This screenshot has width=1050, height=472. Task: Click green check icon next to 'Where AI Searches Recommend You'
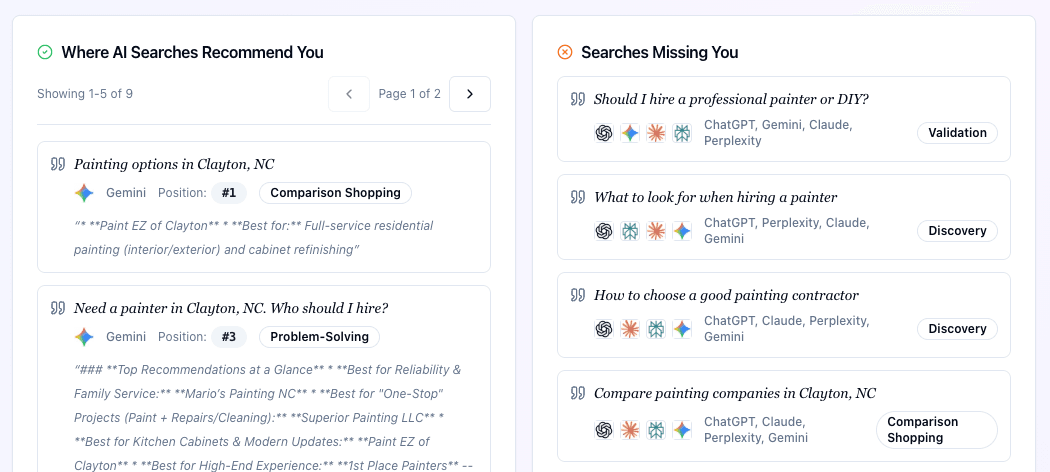pos(45,52)
